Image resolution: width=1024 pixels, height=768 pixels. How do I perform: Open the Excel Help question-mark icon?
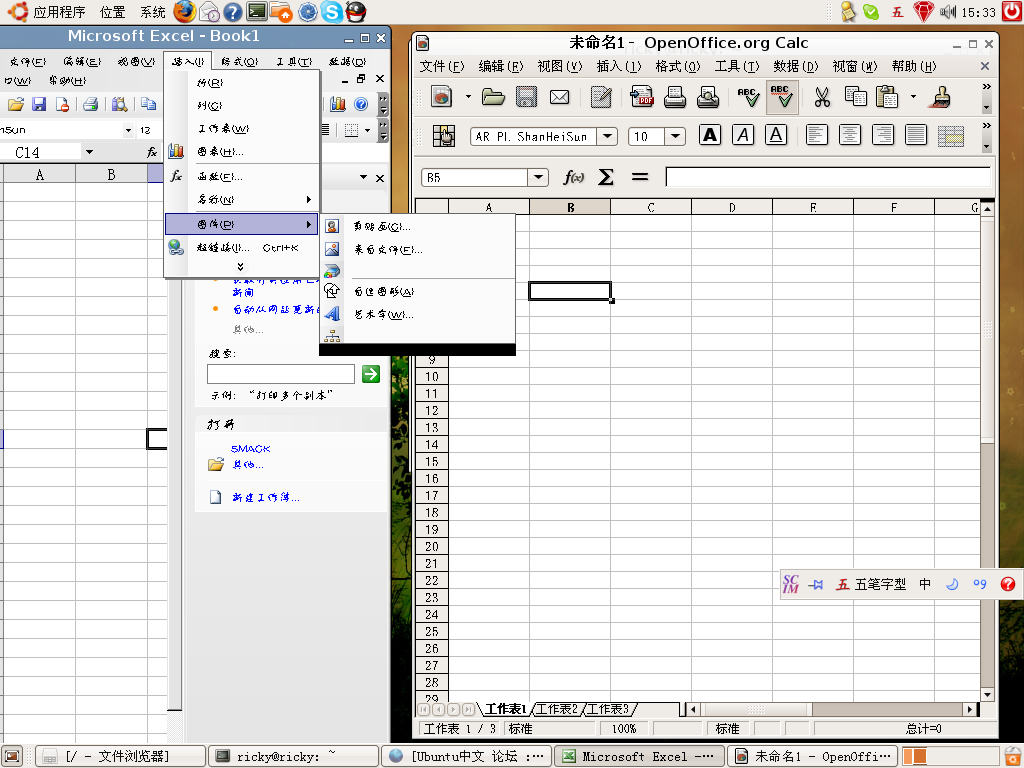[361, 104]
